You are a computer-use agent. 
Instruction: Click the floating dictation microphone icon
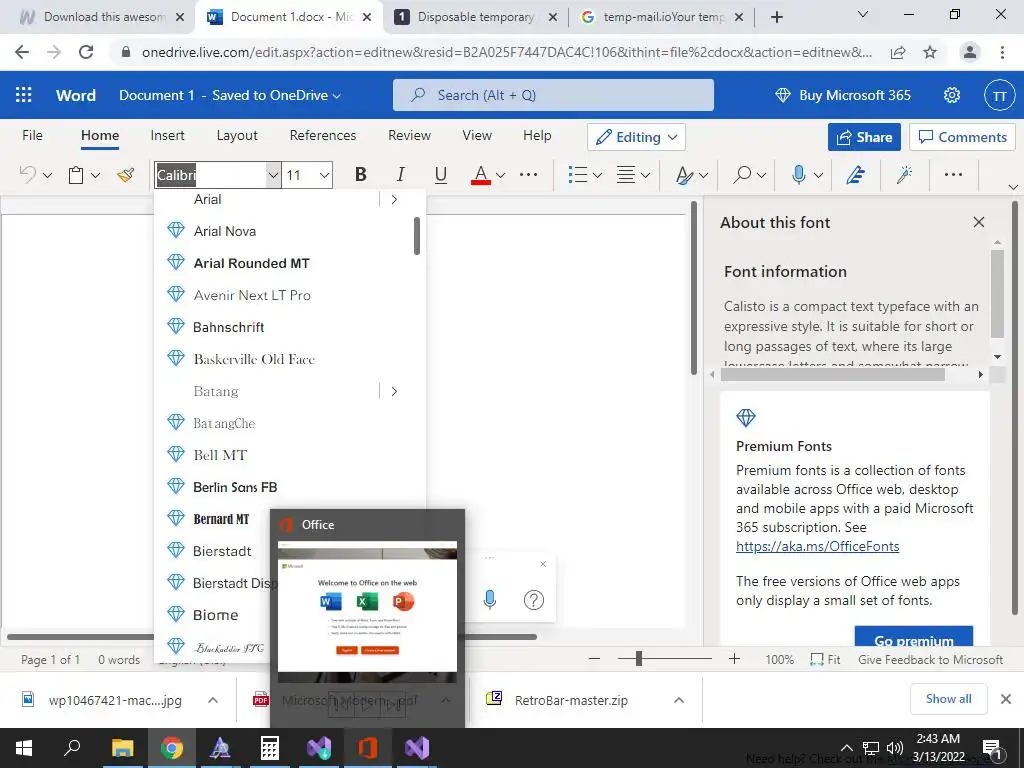[x=490, y=600]
